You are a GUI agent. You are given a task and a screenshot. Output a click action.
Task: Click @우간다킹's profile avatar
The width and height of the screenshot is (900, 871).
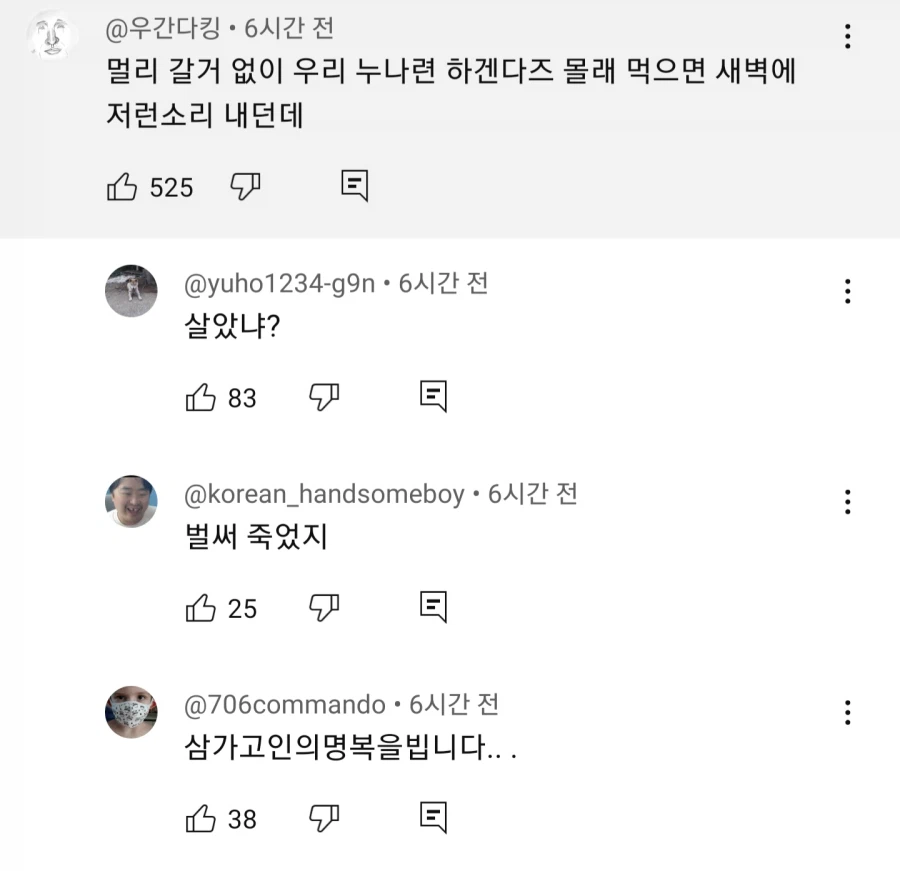click(50, 37)
